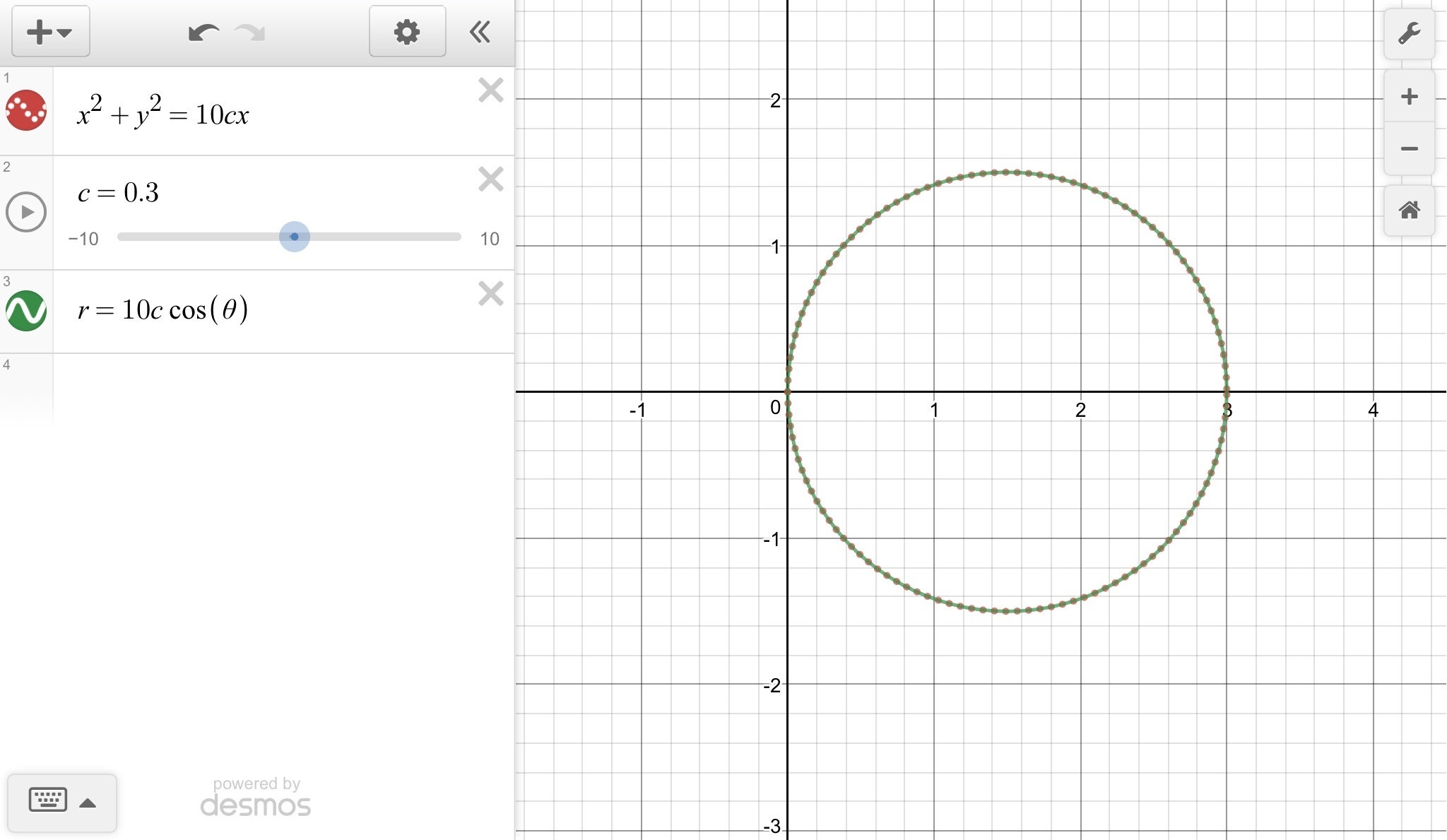Click the Redo arrow
Image resolution: width=1447 pixels, height=840 pixels.
pyautogui.click(x=250, y=32)
